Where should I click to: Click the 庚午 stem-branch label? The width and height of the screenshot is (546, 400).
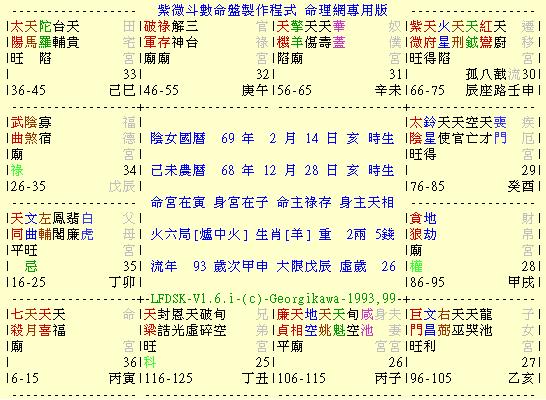tap(255, 91)
